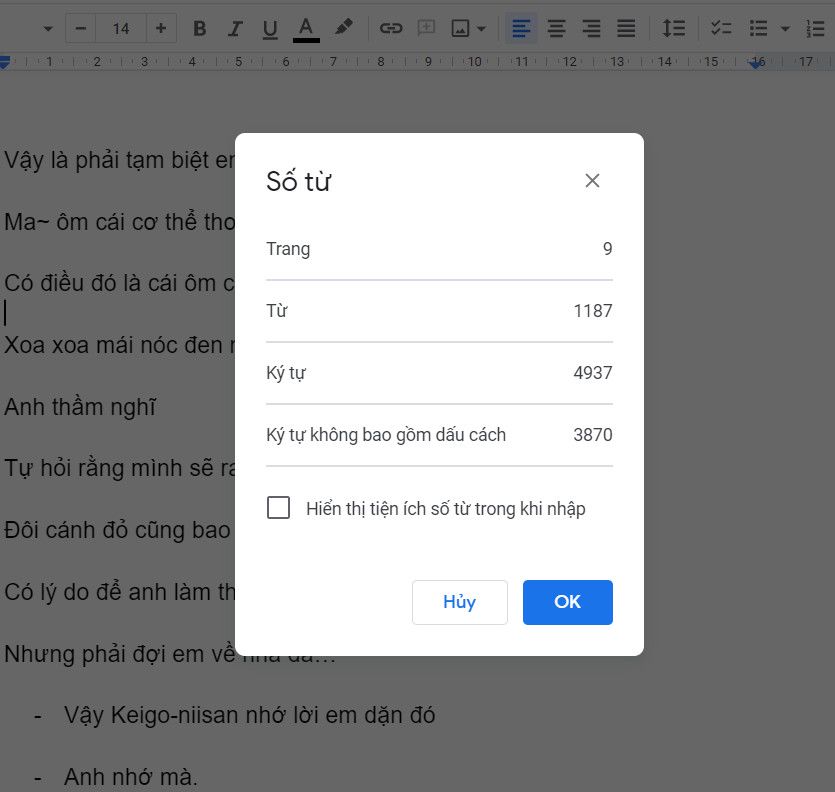Click the value 3870 without spaces
Viewport: 835px width, 792px height.
click(593, 435)
